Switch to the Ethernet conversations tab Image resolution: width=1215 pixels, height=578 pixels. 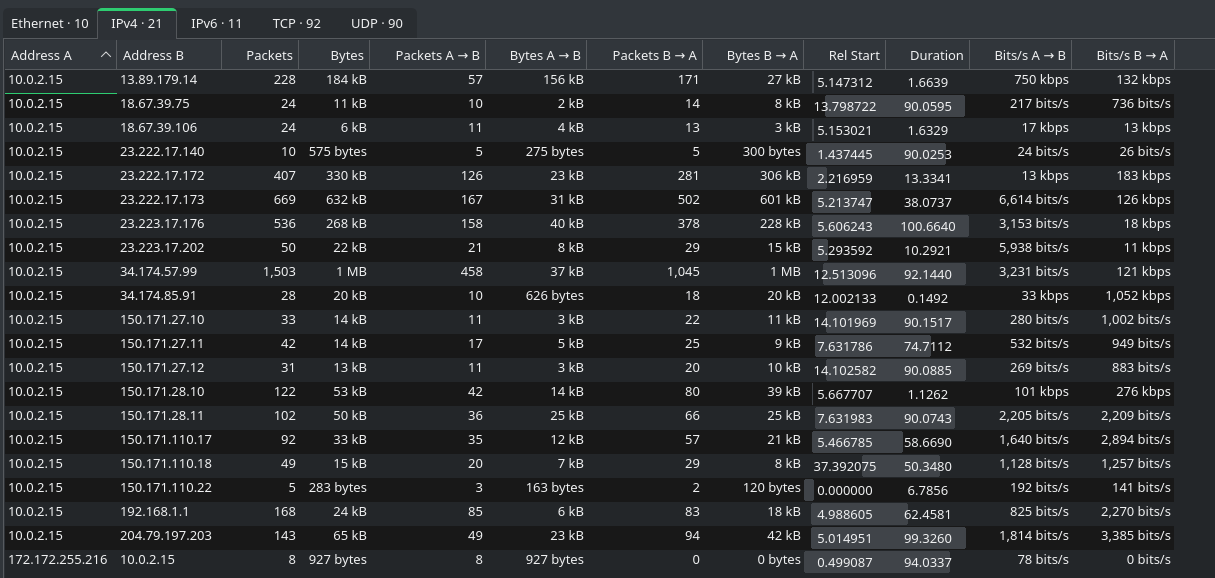pyautogui.click(x=50, y=22)
